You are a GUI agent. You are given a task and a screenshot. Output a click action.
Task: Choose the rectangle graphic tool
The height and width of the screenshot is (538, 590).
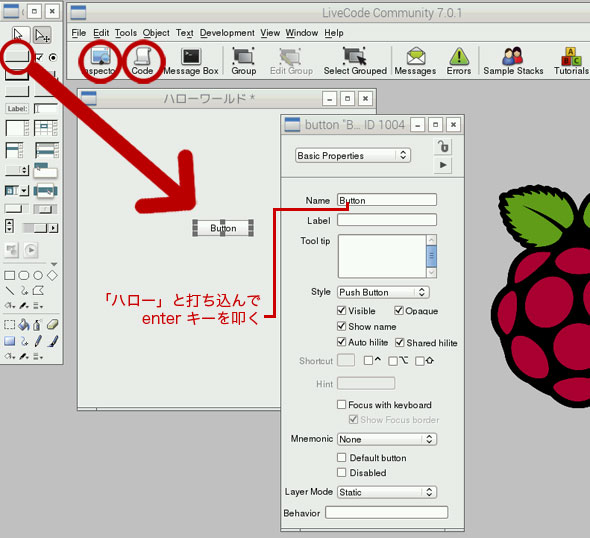[9, 276]
